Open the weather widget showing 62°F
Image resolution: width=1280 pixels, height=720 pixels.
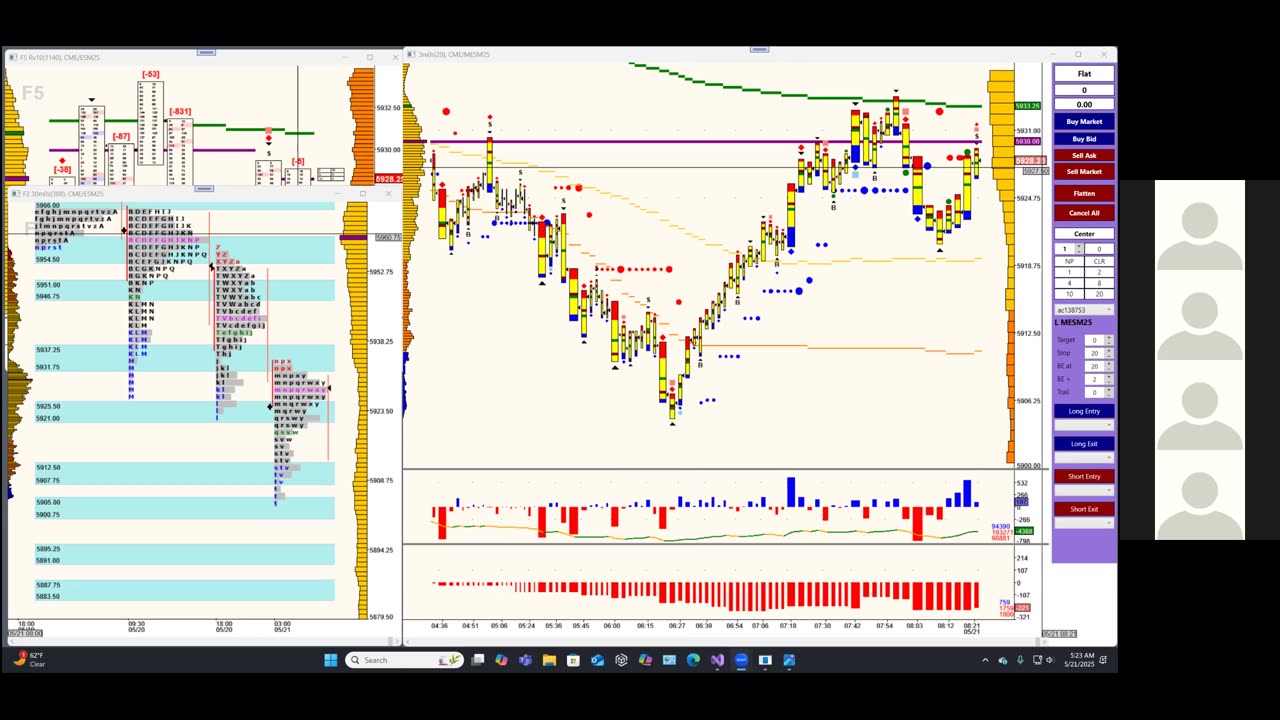coord(30,660)
